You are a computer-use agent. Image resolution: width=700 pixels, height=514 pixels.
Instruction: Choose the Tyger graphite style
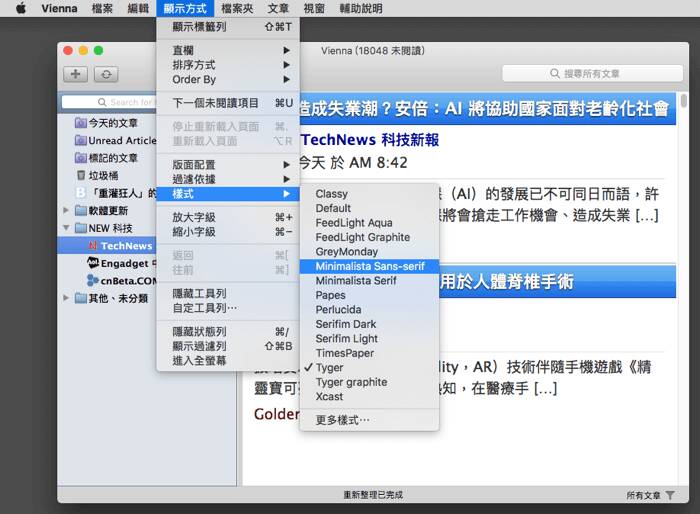(x=370, y=382)
